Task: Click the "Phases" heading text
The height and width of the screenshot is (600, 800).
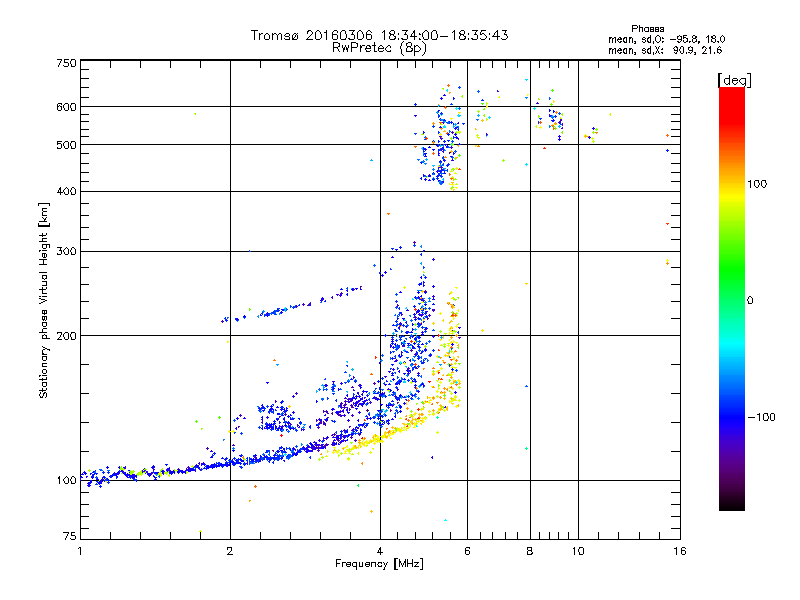Action: (x=647, y=29)
